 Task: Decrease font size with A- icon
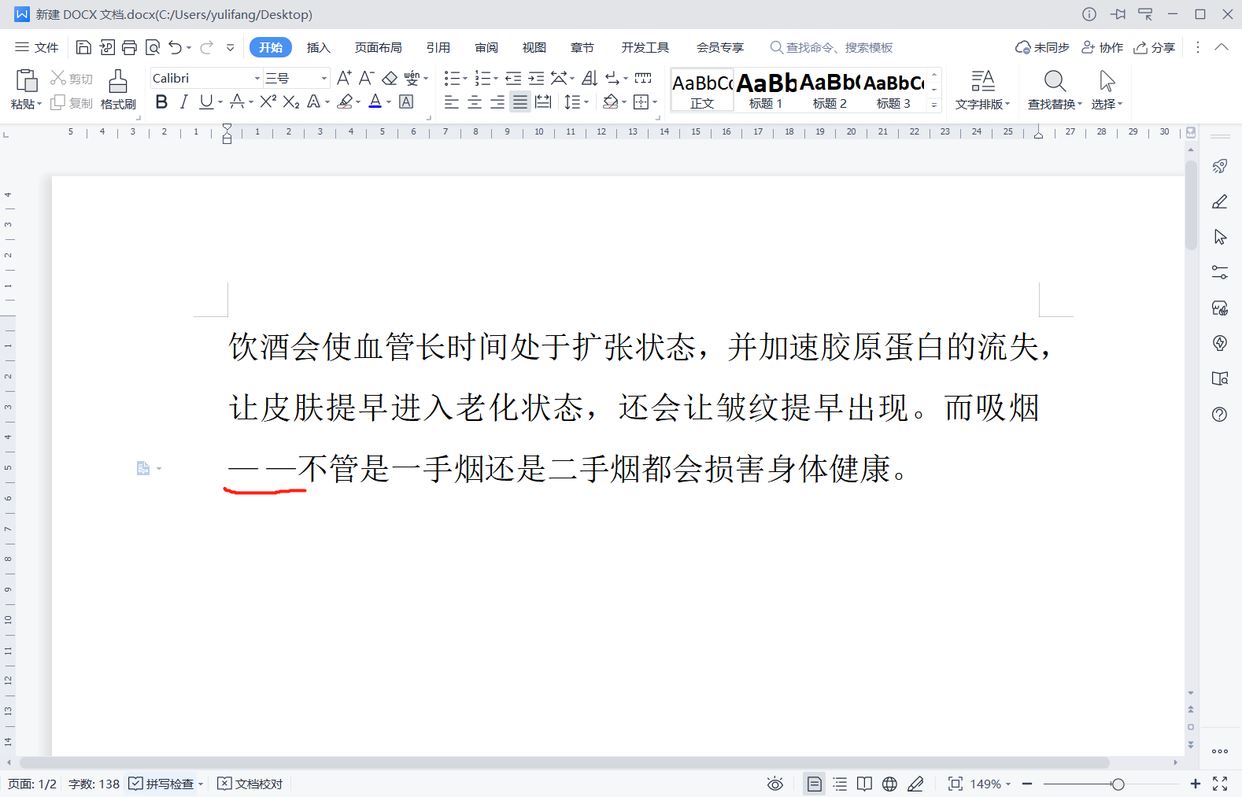(x=367, y=78)
